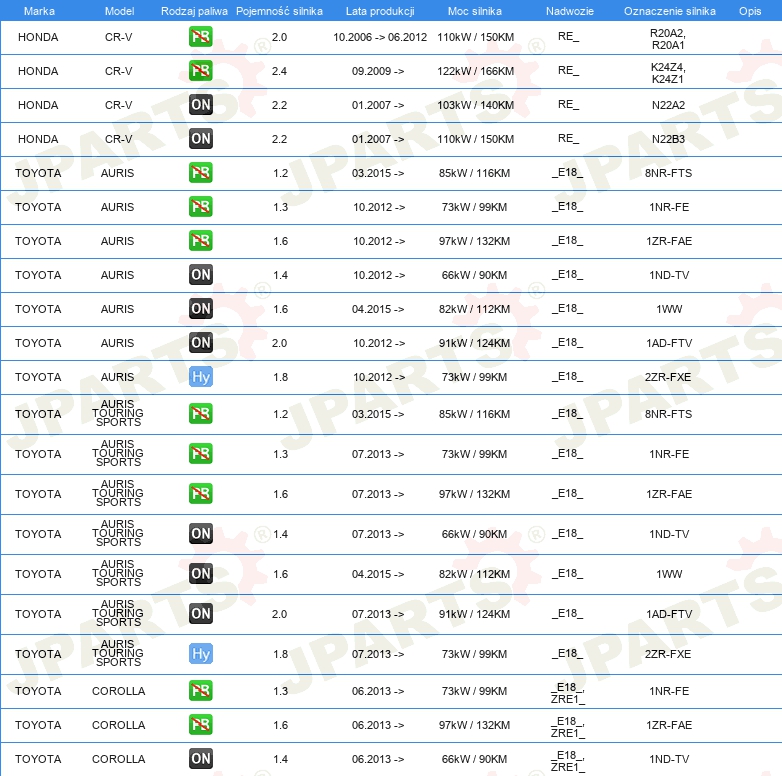This screenshot has width=782, height=776.
Task: Click 'RE_' body code in the CR-V 2.0 row
Action: pyautogui.click(x=569, y=36)
